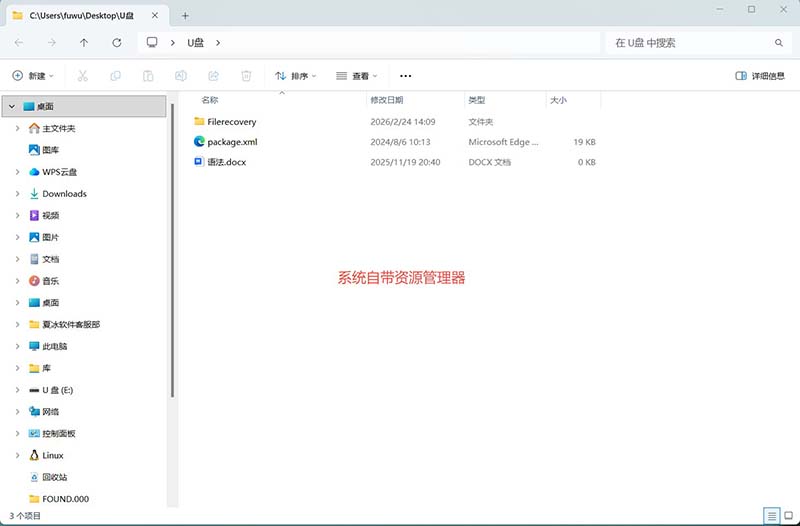Click the Delete trash can icon
Screen dimensions: 800x526
pos(246,76)
